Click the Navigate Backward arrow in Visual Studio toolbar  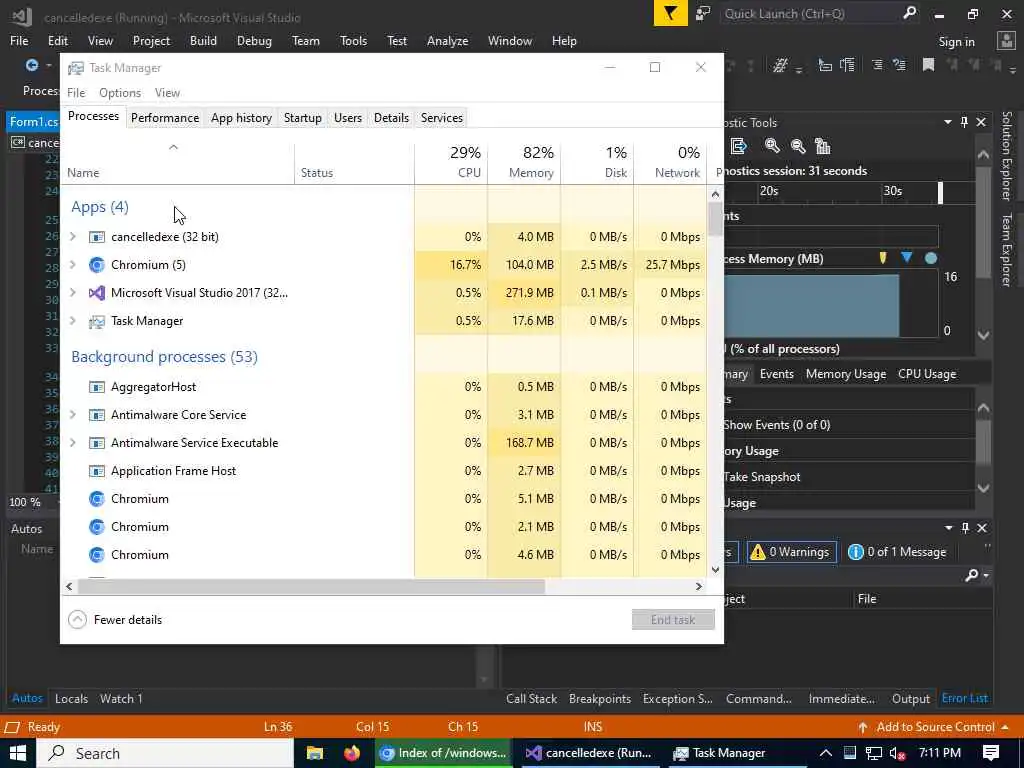(31, 65)
